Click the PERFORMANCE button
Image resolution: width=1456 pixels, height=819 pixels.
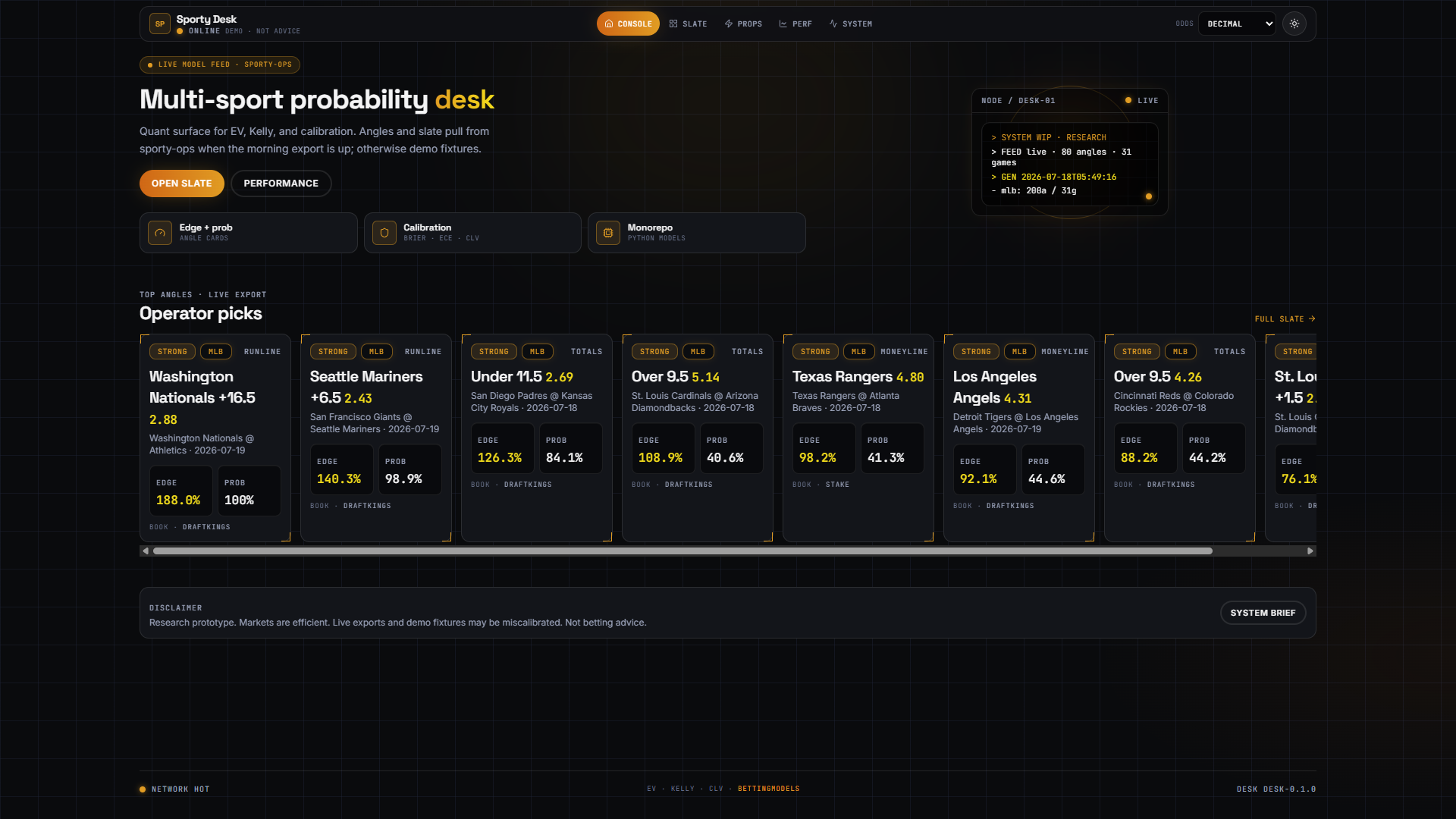pos(281,184)
